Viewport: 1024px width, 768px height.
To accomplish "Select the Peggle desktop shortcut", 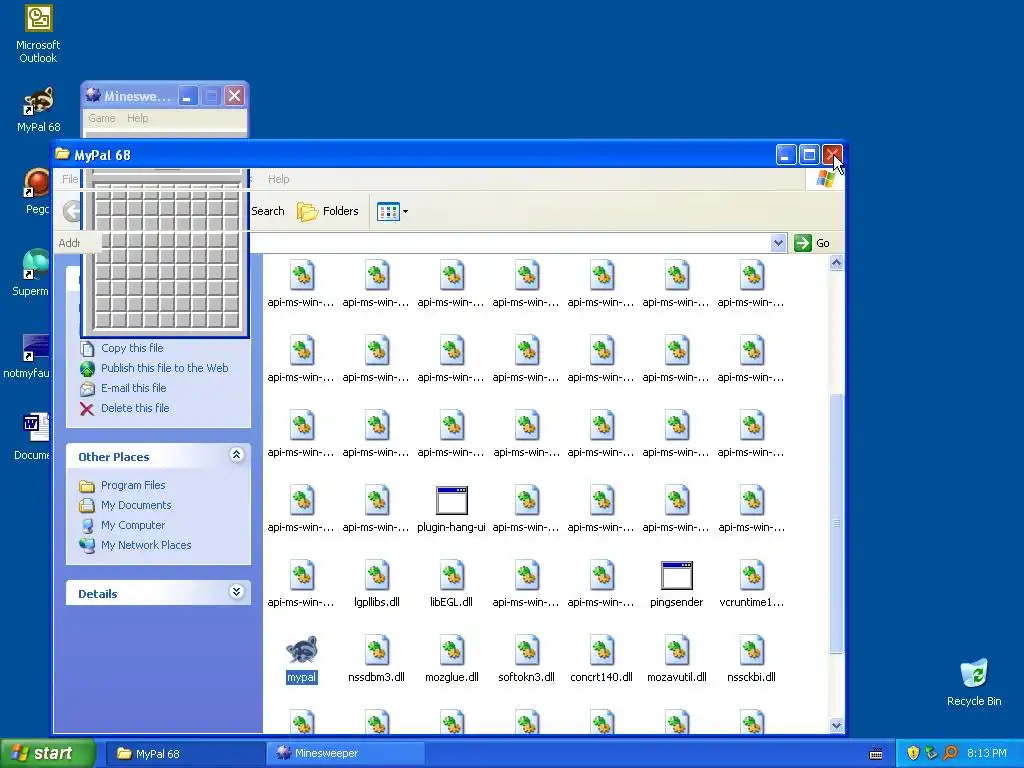I will point(37,191).
